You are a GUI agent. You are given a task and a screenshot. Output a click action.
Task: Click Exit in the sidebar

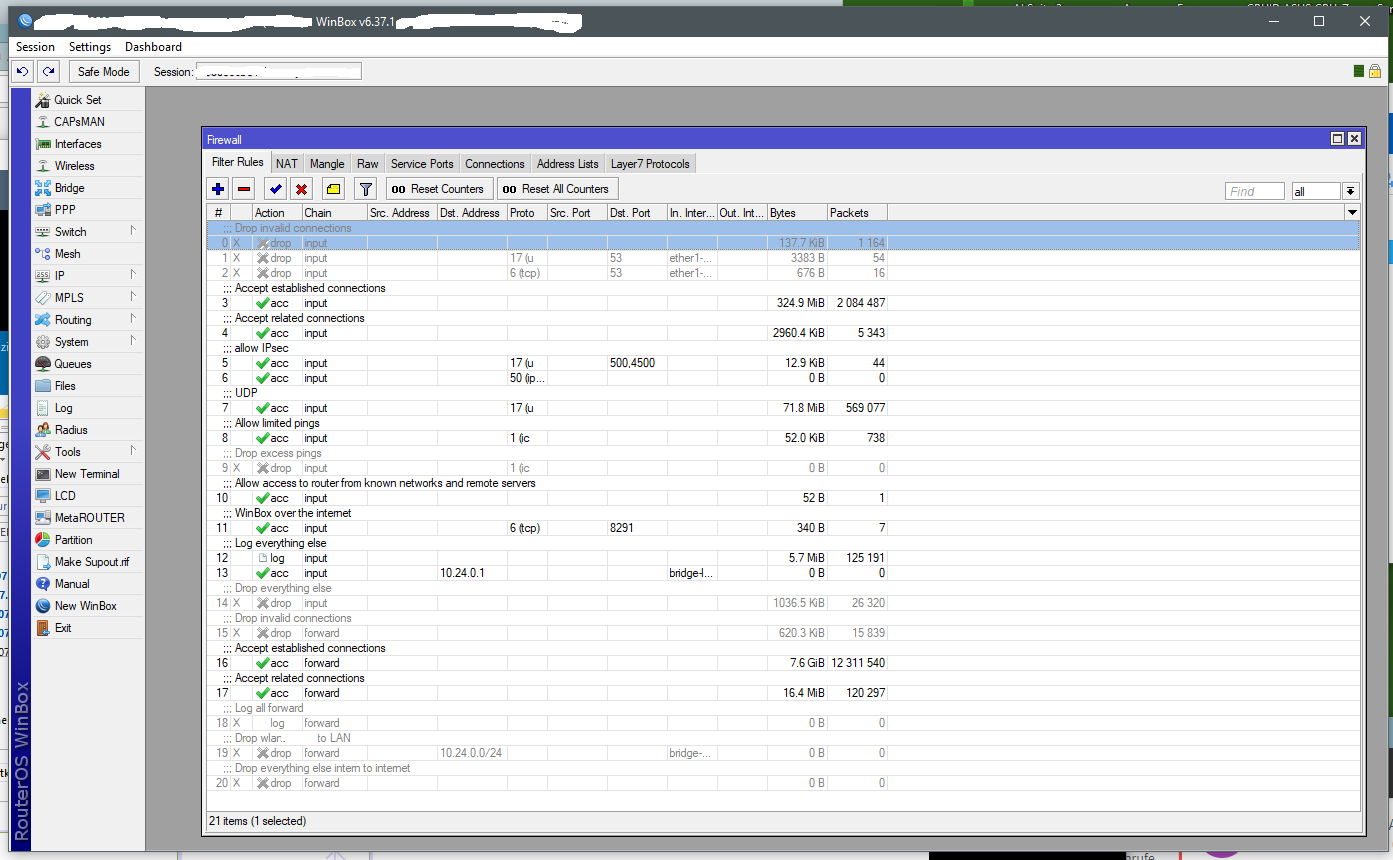[63, 628]
